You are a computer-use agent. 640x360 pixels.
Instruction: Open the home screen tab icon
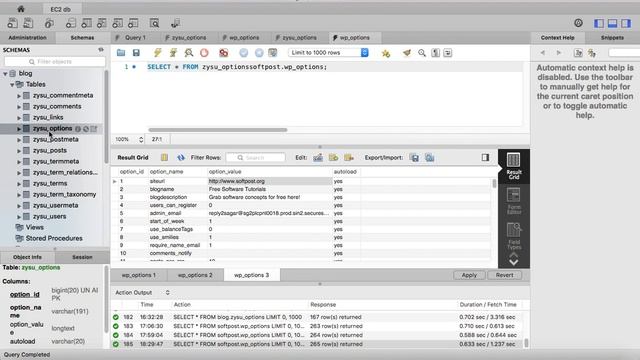tap(21, 9)
